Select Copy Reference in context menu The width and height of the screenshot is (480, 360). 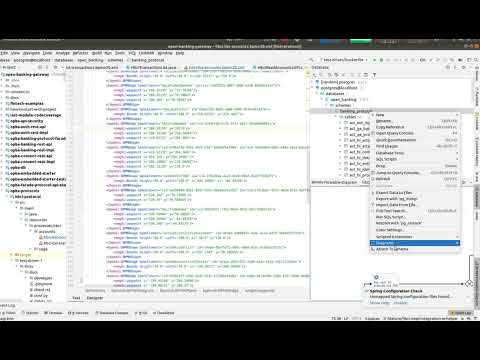click(x=415, y=127)
